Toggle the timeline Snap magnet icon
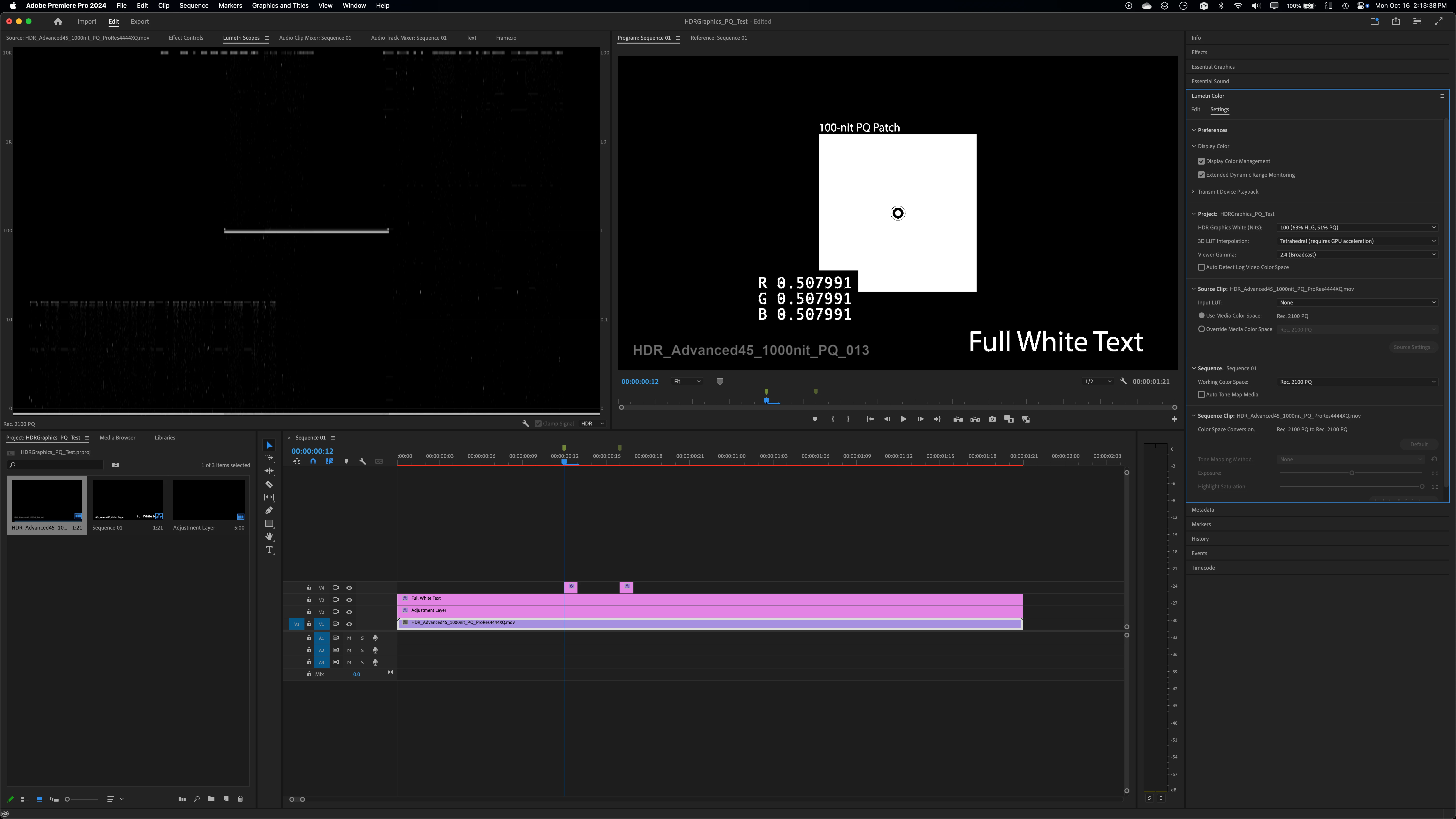 pyautogui.click(x=313, y=461)
